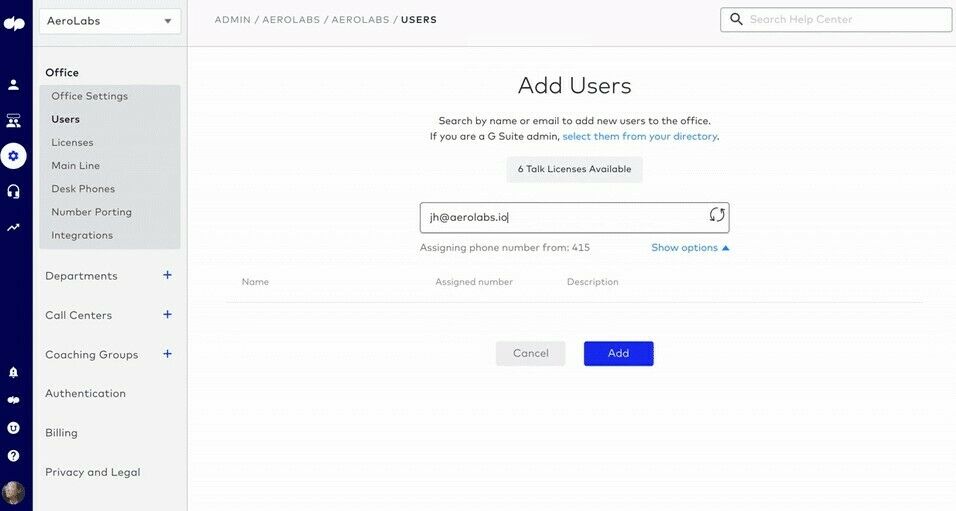Viewport: 956px width, 511px height.
Task: Click the search magnifier icon
Action: click(x=737, y=19)
